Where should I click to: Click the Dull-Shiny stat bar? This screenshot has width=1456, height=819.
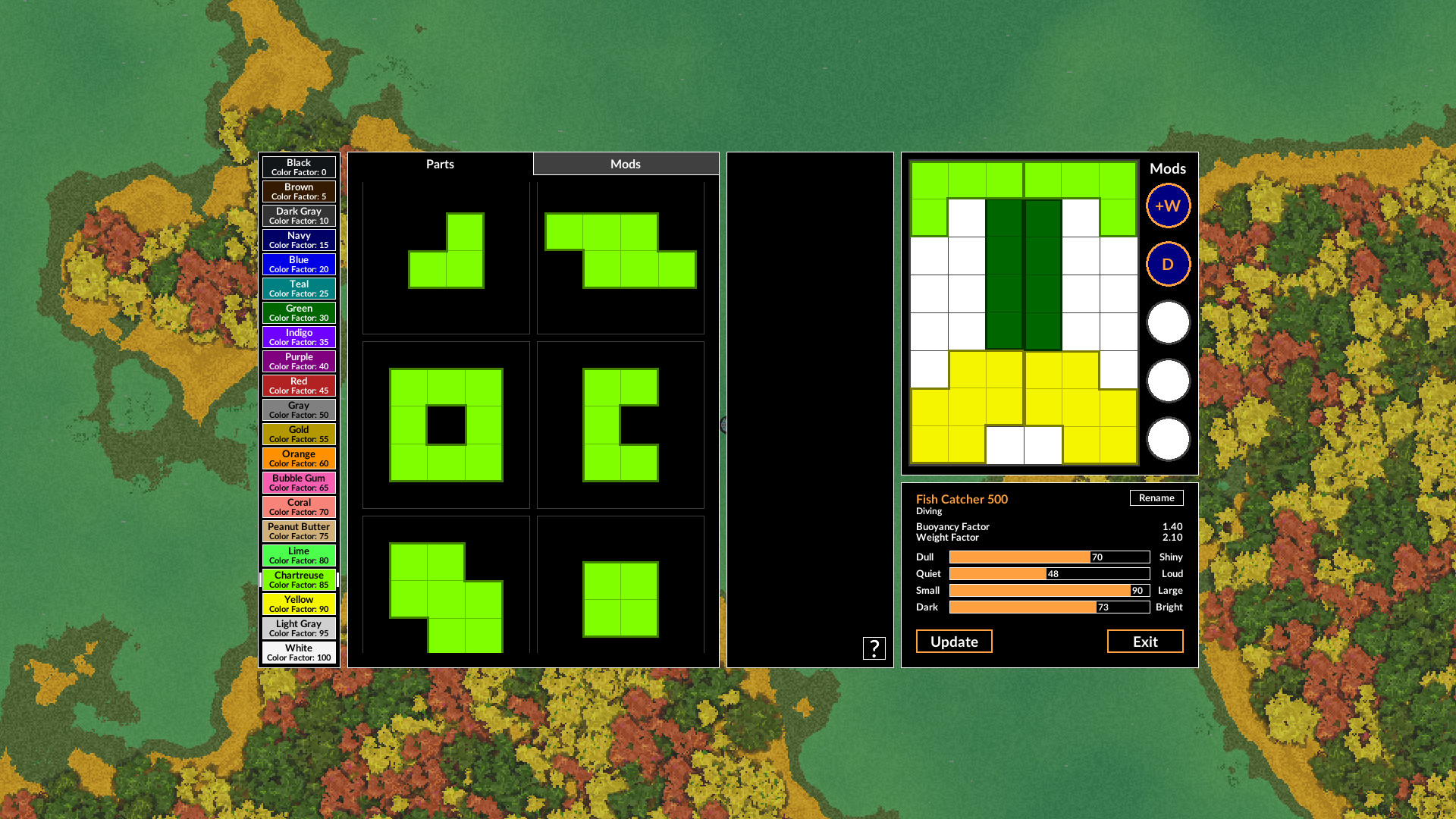pyautogui.click(x=1050, y=557)
